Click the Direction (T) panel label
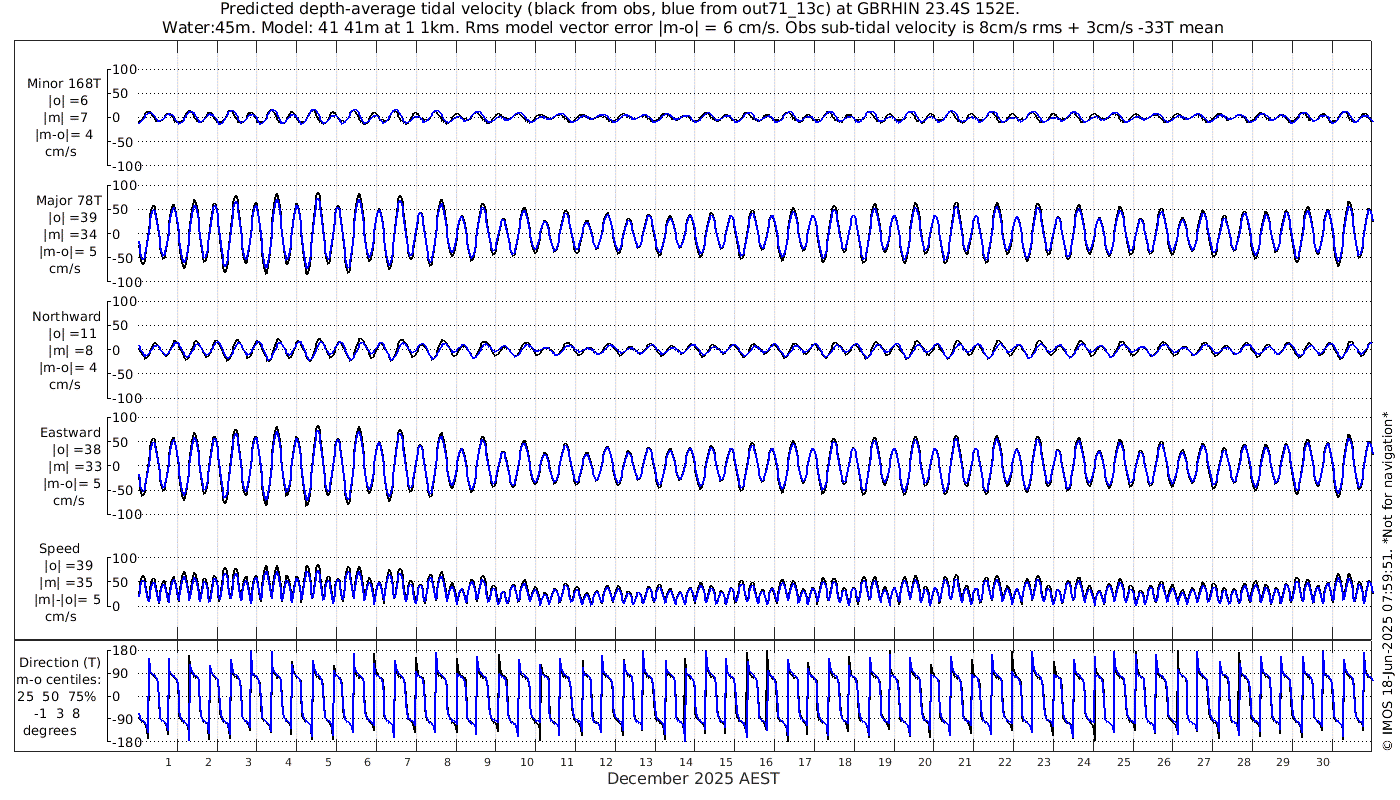 [x=60, y=662]
